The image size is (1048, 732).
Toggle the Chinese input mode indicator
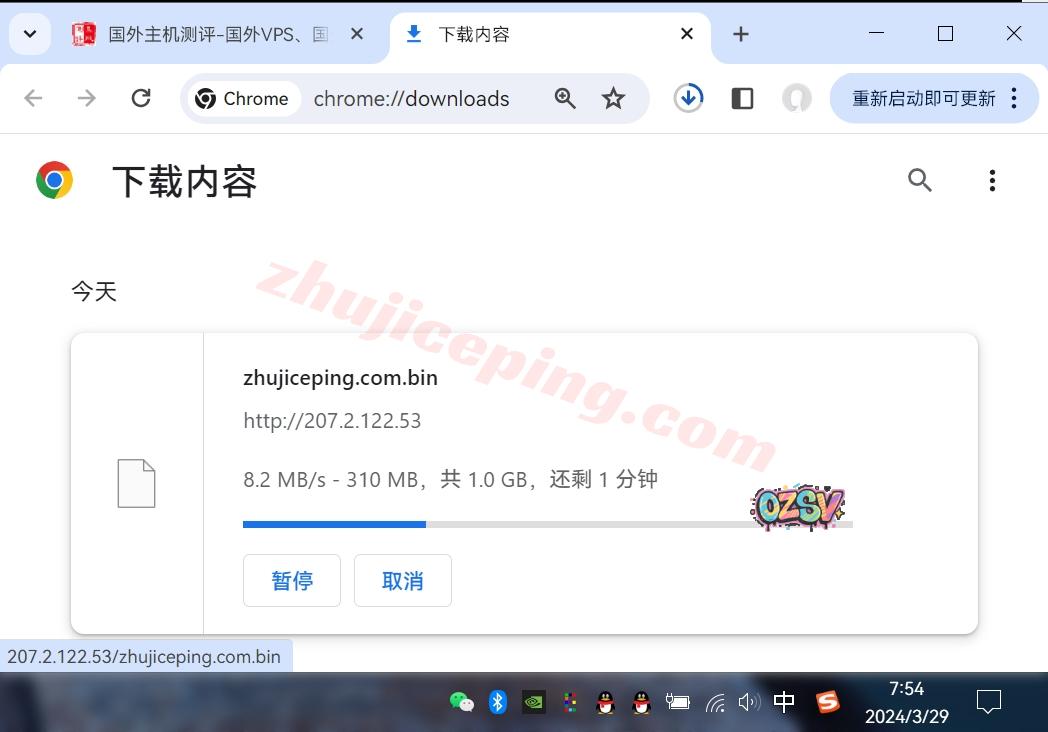pyautogui.click(x=784, y=702)
